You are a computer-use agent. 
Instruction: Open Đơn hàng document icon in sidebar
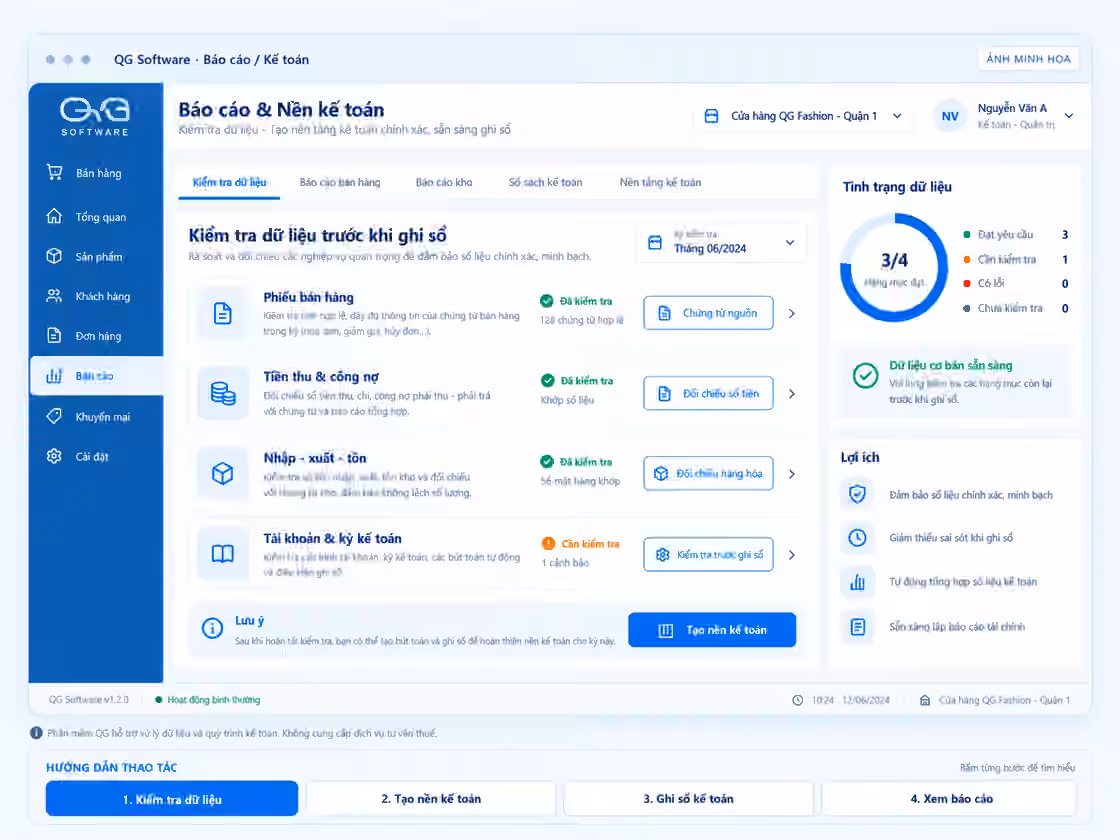coord(54,336)
